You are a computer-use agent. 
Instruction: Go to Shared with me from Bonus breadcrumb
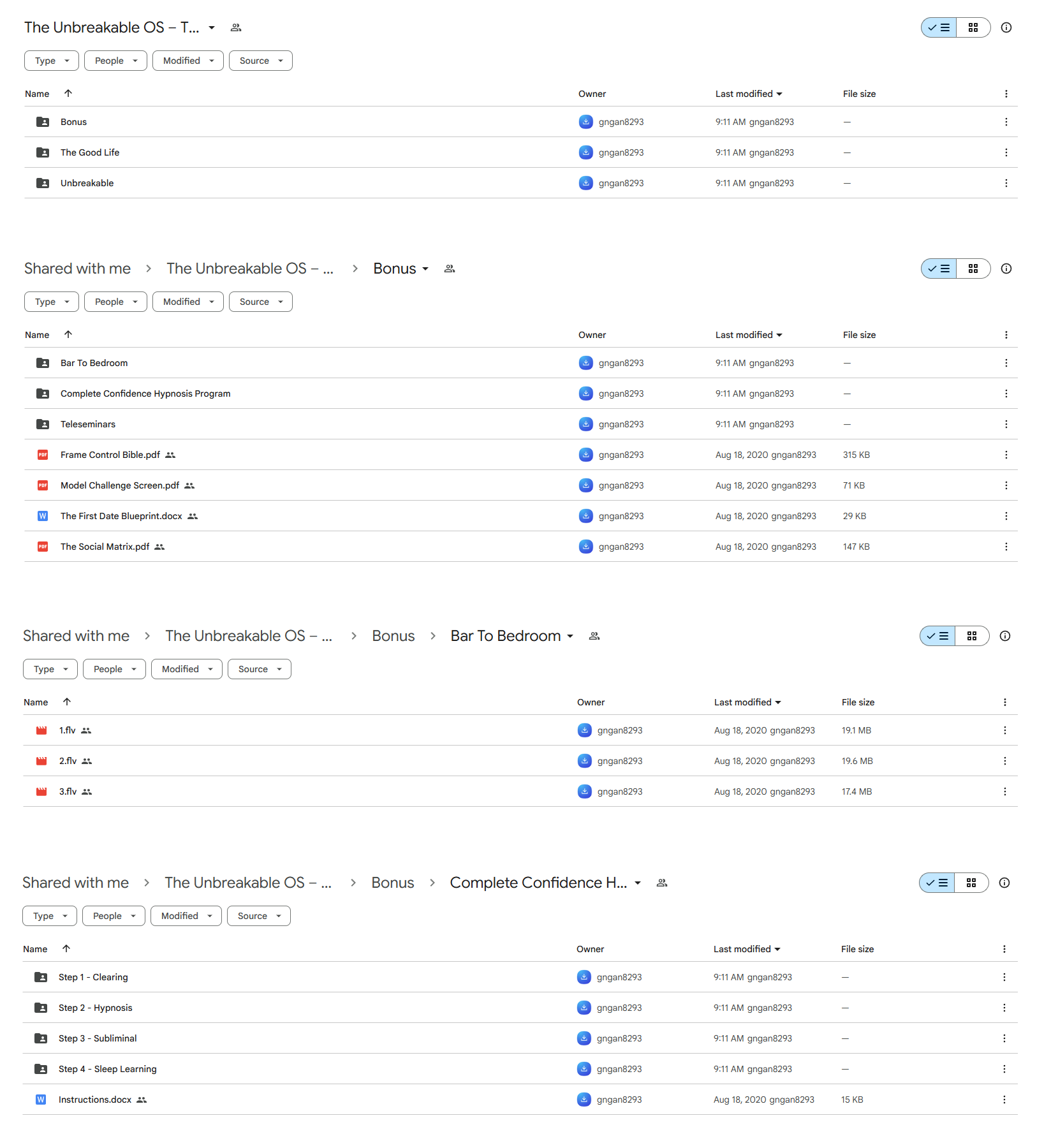point(78,269)
